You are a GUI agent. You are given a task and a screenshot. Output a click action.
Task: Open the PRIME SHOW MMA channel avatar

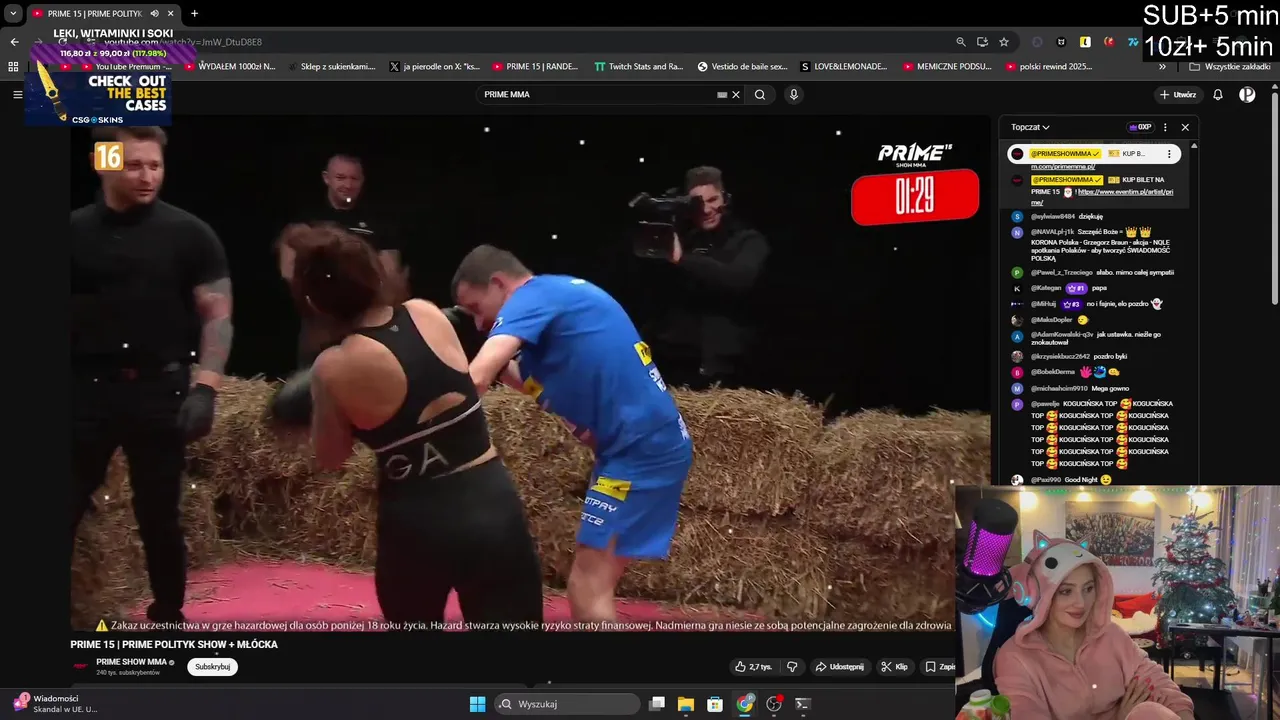point(80,666)
